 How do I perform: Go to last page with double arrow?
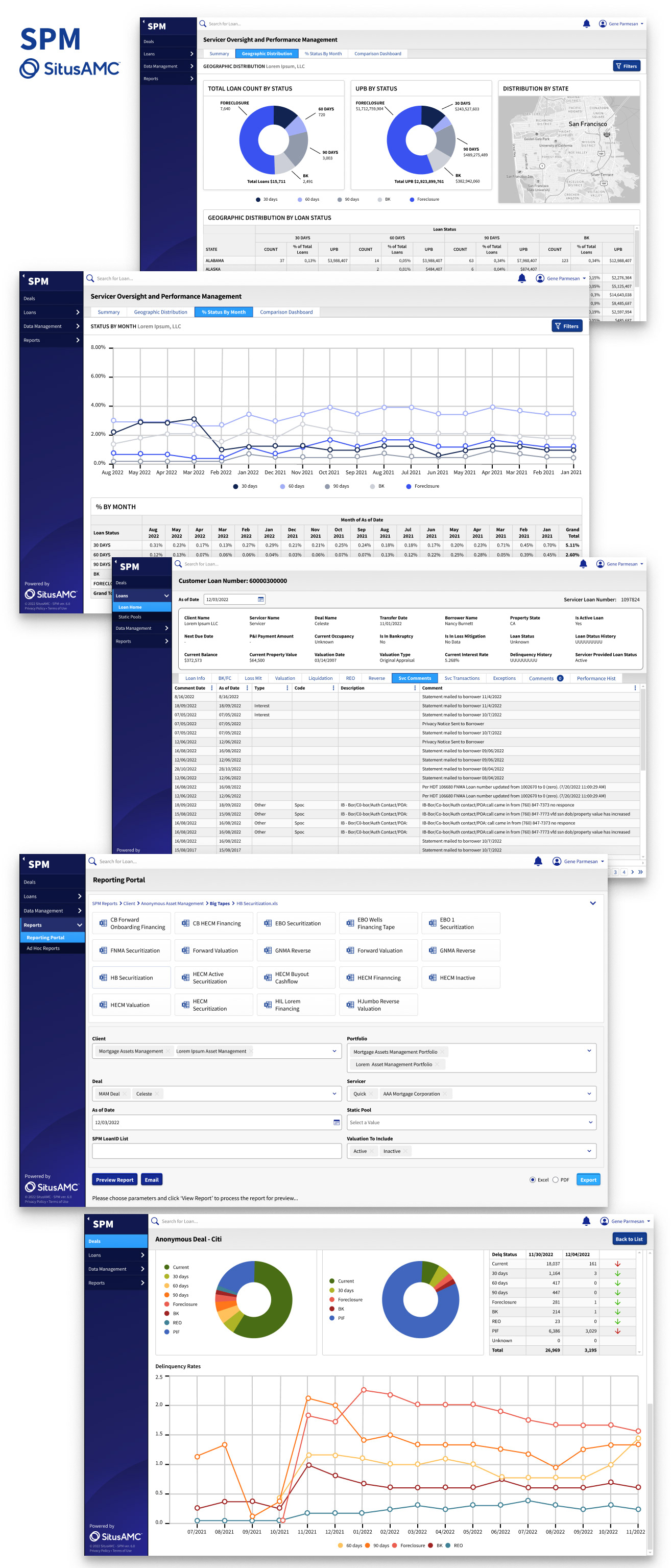click(x=640, y=872)
